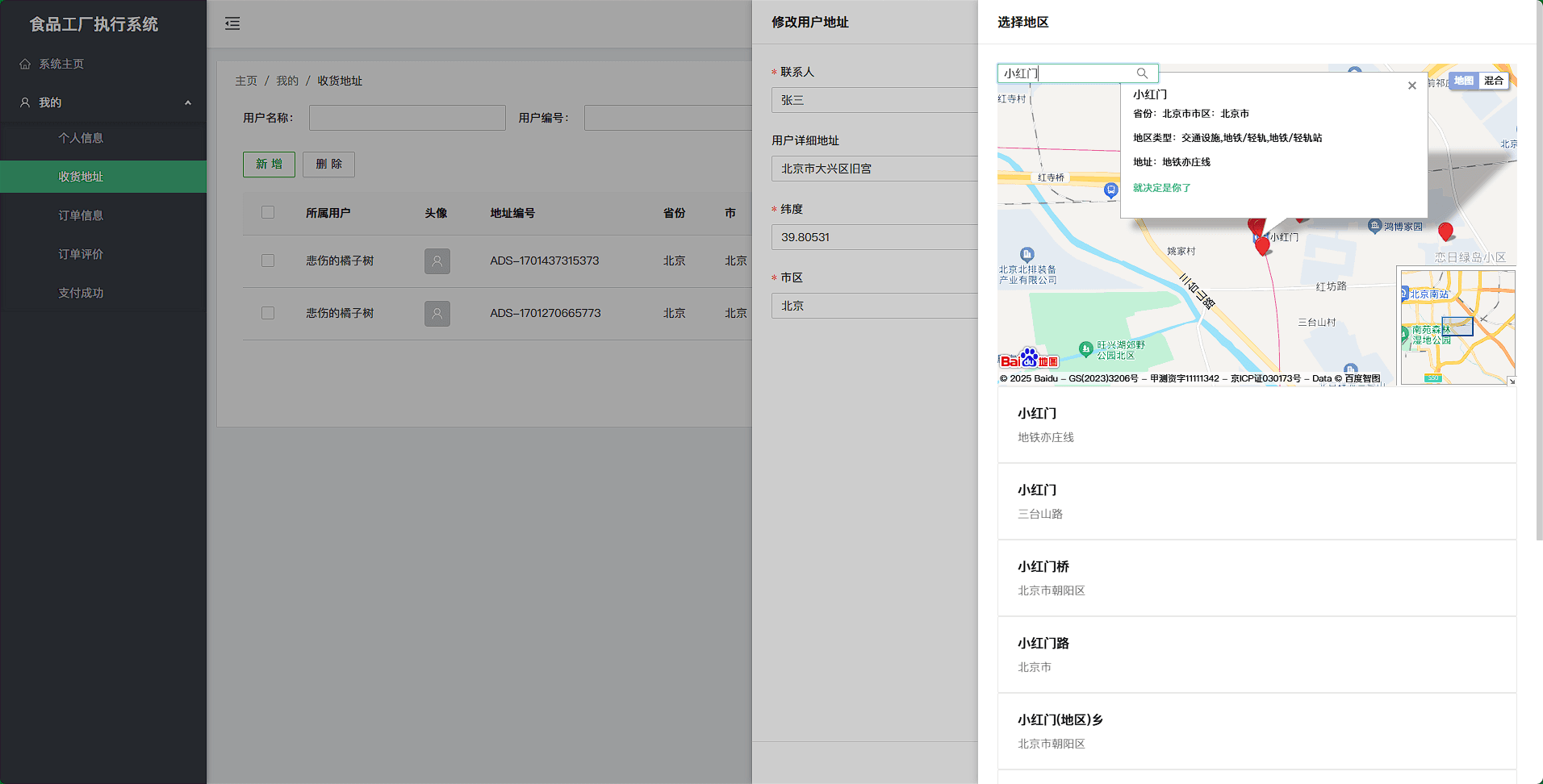Click the 市区 field showing 北京
The width and height of the screenshot is (1543, 784).
tap(875, 306)
